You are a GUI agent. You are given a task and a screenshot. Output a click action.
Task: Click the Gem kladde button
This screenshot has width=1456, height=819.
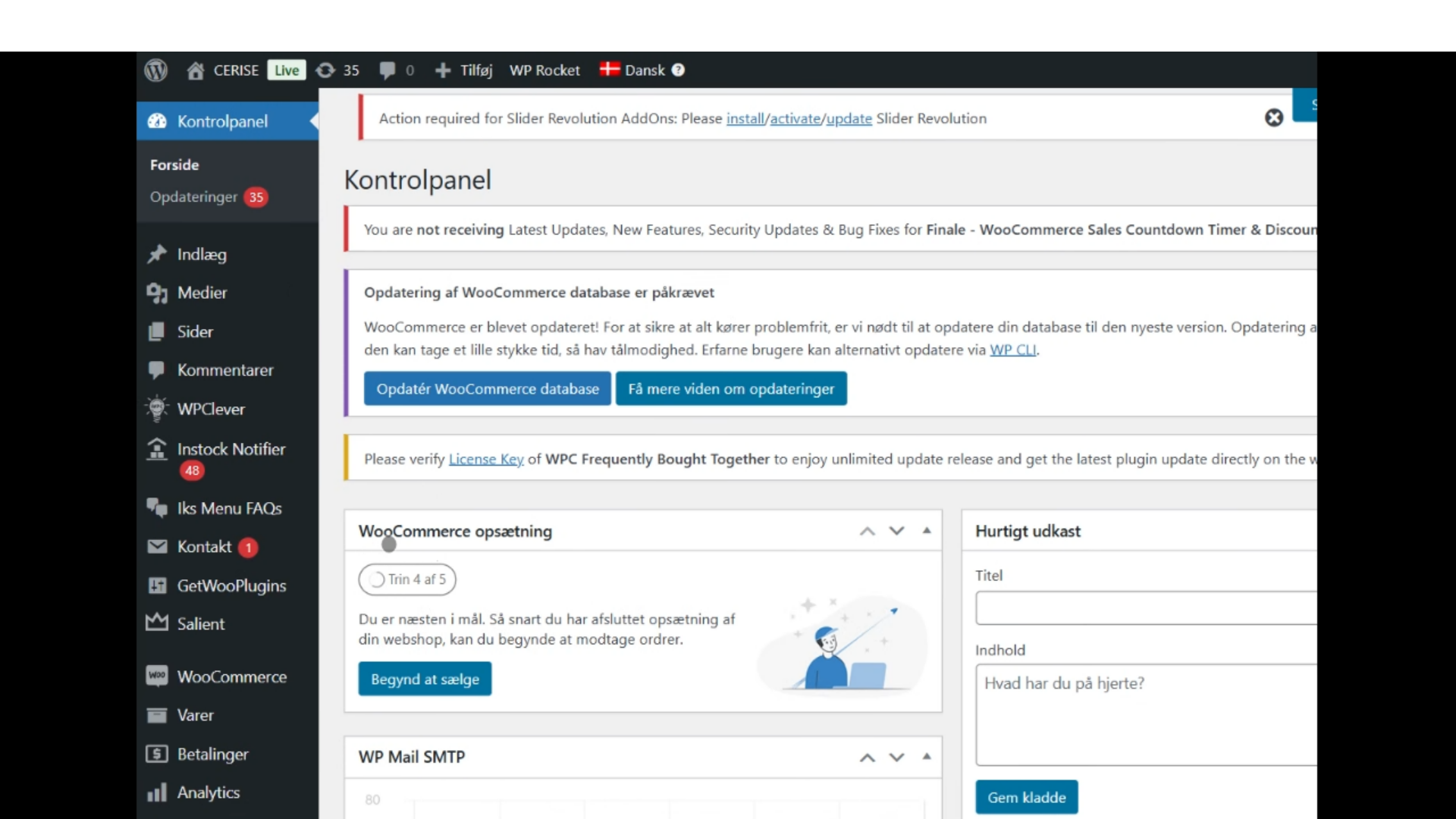click(x=1027, y=798)
